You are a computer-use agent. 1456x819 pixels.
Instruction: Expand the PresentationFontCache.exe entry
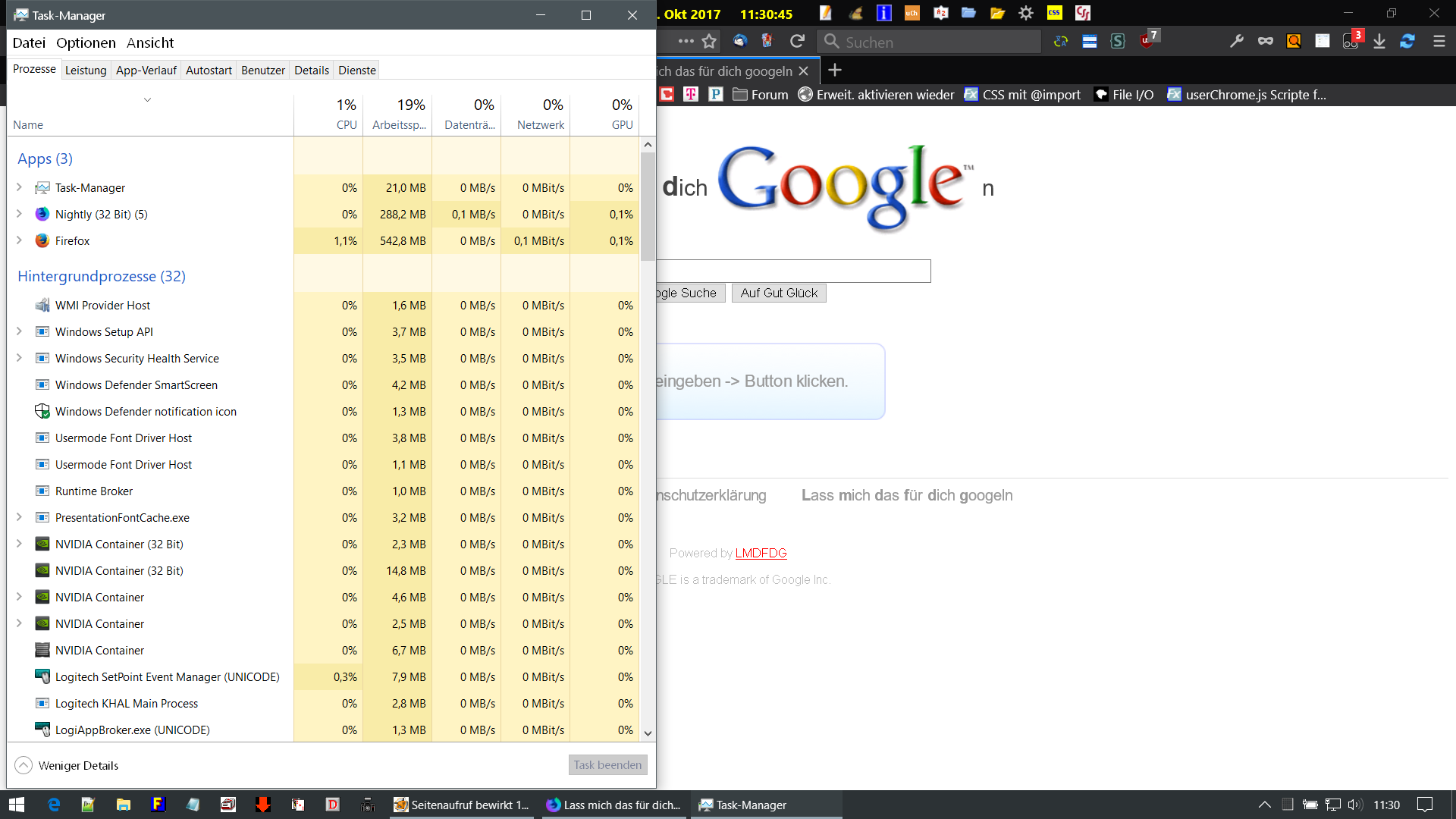pos(20,517)
